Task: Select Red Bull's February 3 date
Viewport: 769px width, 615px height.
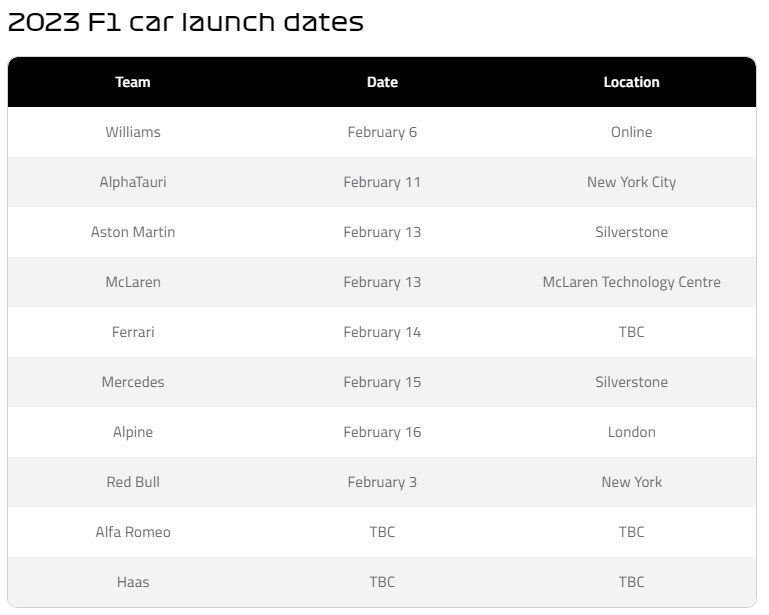Action: (x=382, y=482)
